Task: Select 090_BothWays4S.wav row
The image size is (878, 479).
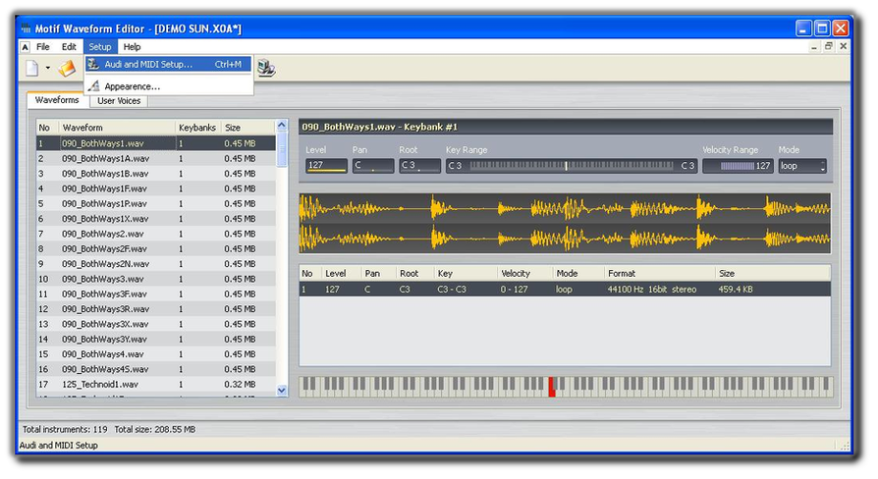Action: [x=156, y=369]
